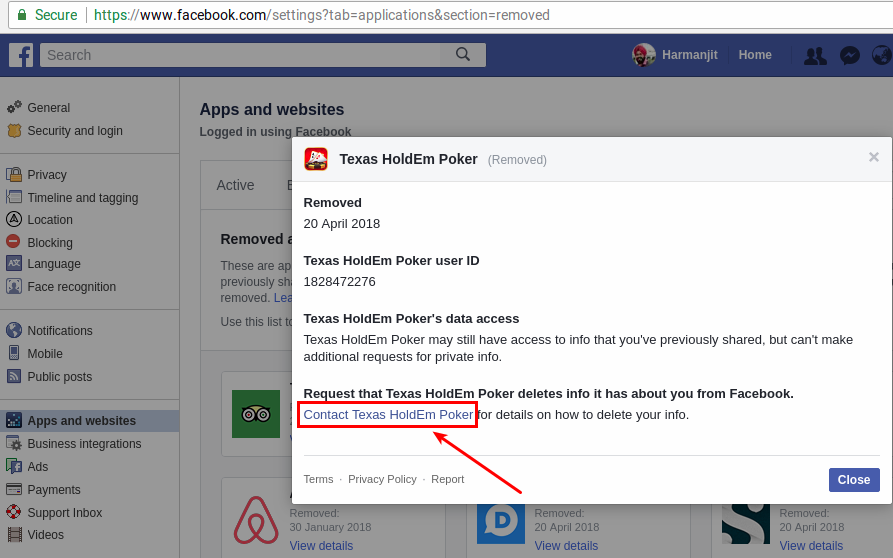The height and width of the screenshot is (558, 893).
Task: Click the Airbnb app icon
Action: [256, 520]
